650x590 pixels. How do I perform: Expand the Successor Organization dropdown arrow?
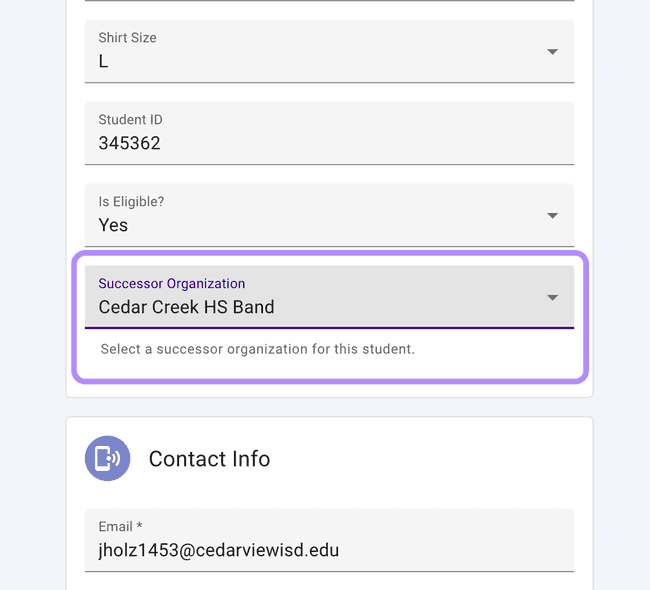(x=552, y=298)
